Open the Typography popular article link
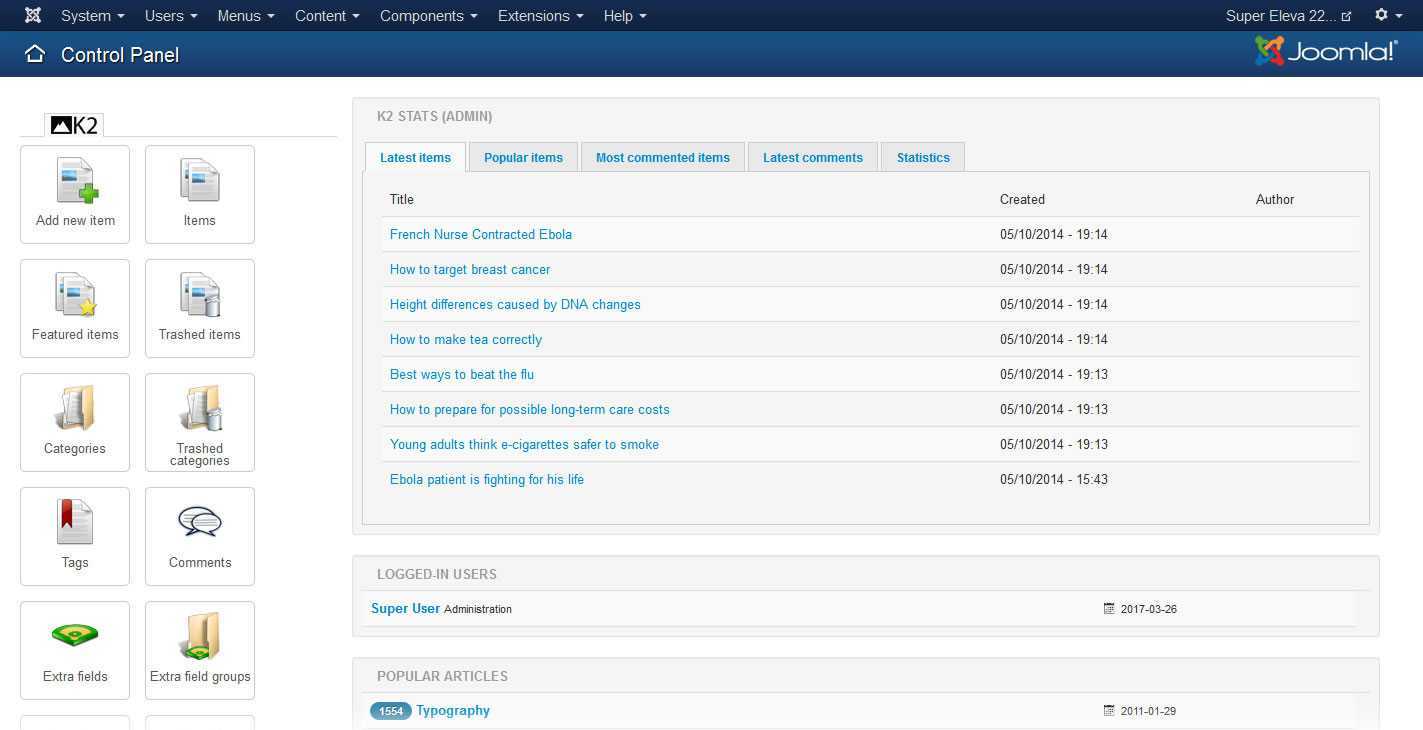 tap(453, 711)
